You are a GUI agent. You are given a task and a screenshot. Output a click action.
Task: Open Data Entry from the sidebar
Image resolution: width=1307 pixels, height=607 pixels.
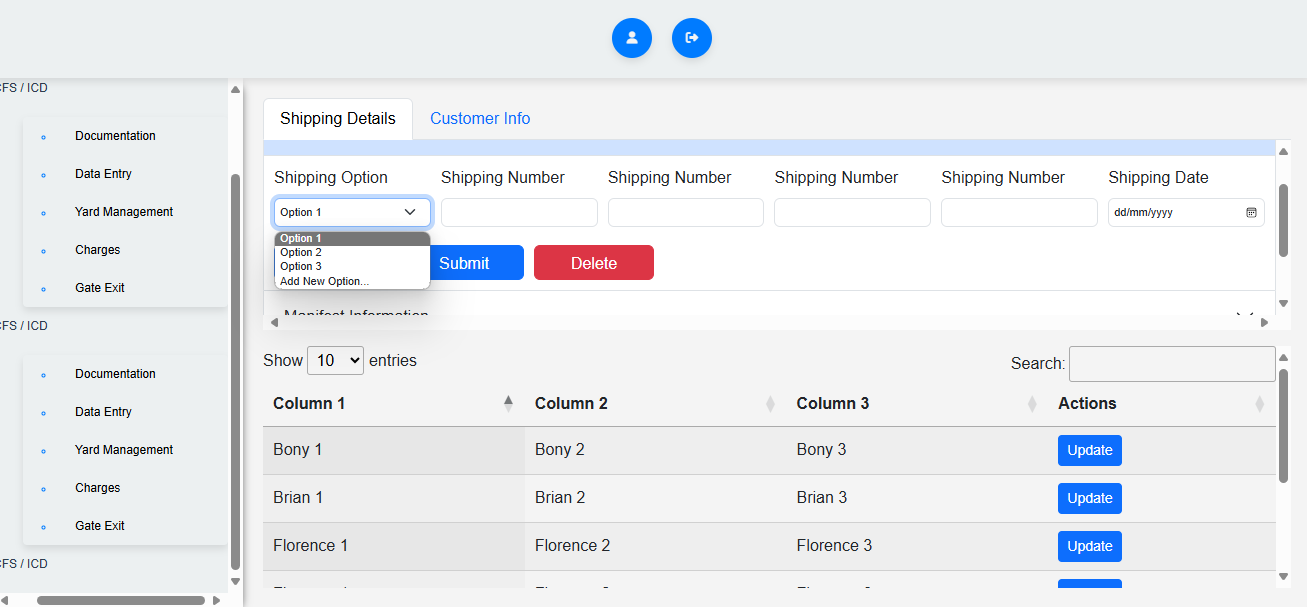tap(101, 173)
